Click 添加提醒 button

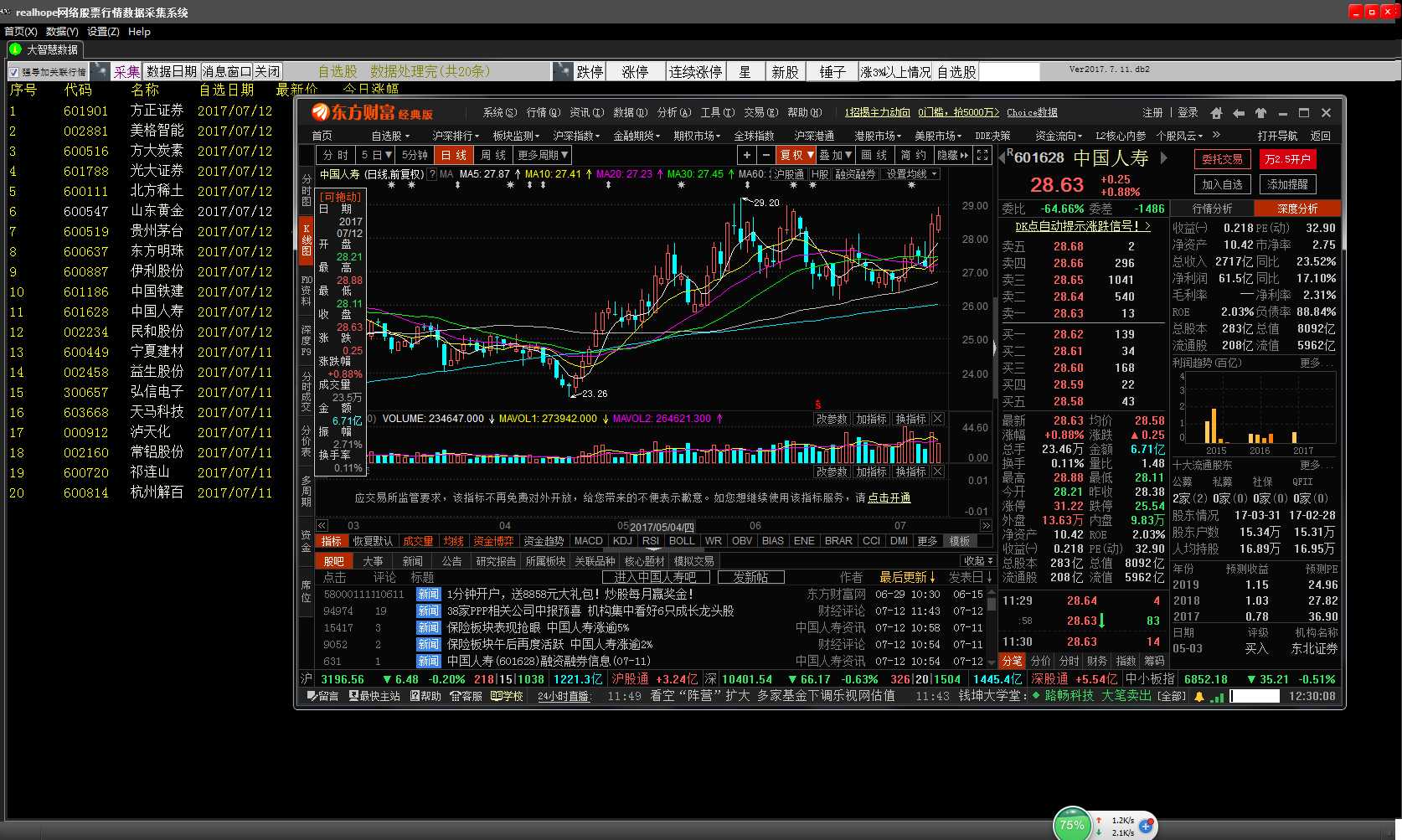coord(1287,184)
